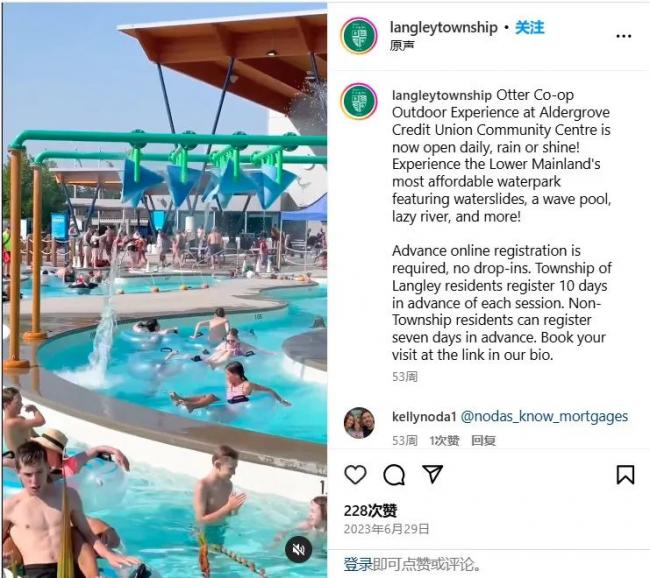
Task: View the comment's 1次赞 likes
Action: [x=444, y=440]
